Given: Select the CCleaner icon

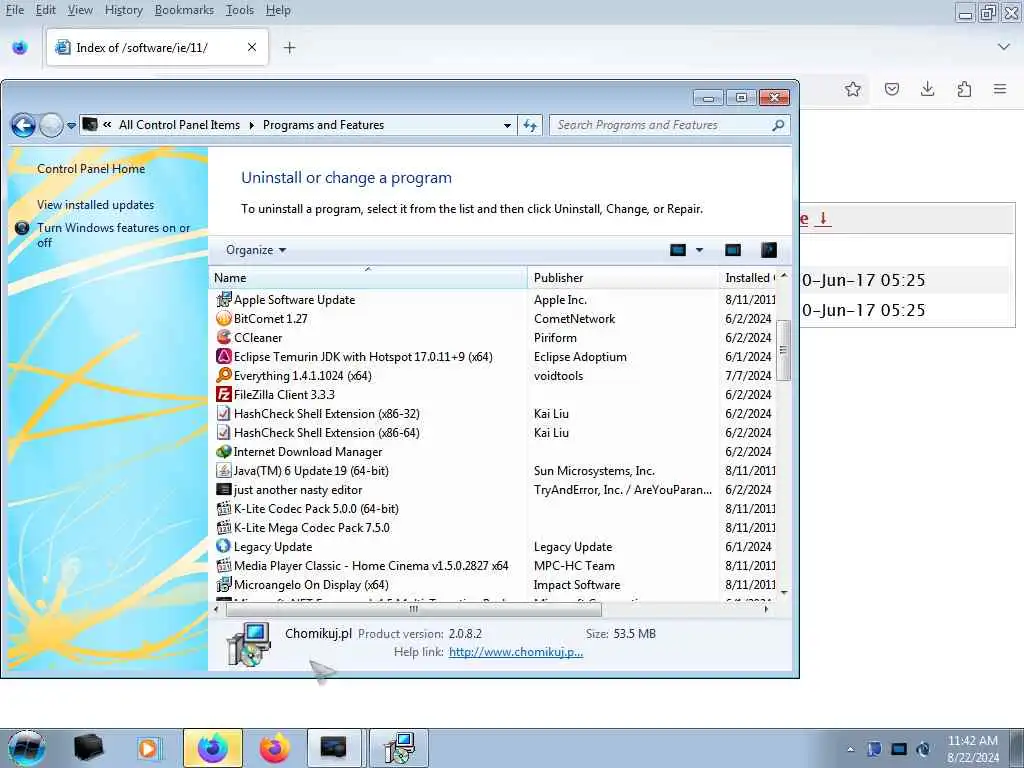Looking at the screenshot, I should pos(223,337).
